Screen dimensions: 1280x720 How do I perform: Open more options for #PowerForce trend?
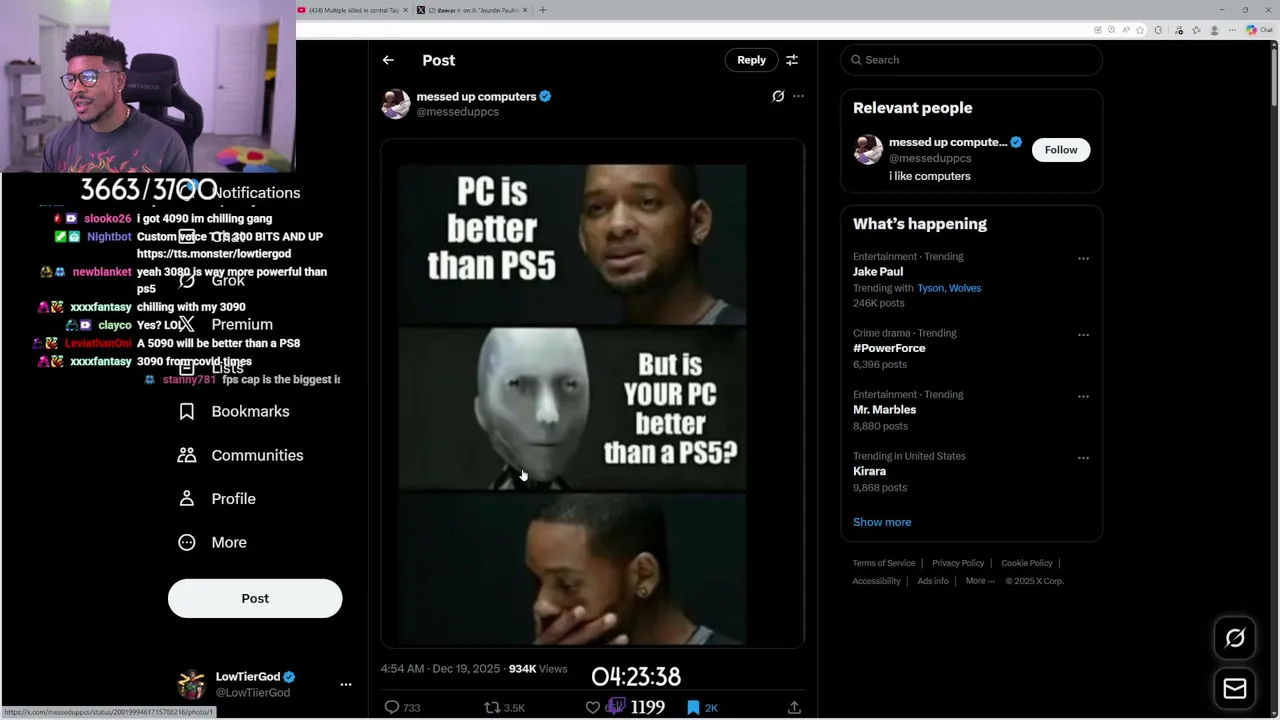click(x=1083, y=335)
